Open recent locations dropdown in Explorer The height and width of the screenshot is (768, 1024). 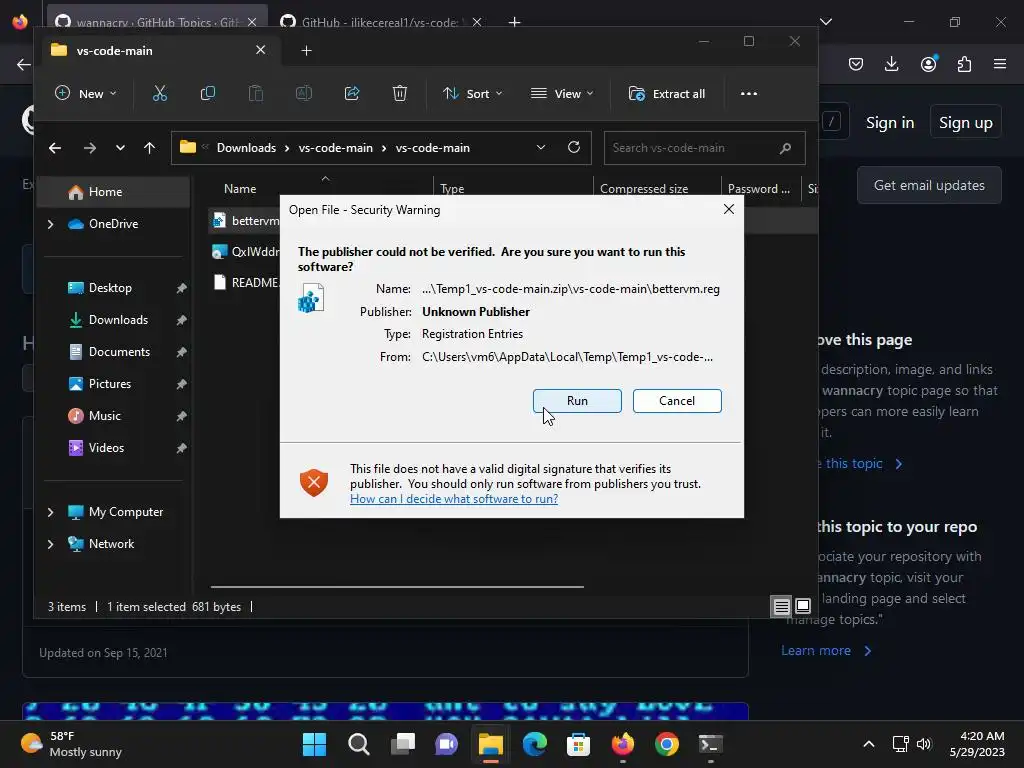coord(120,148)
